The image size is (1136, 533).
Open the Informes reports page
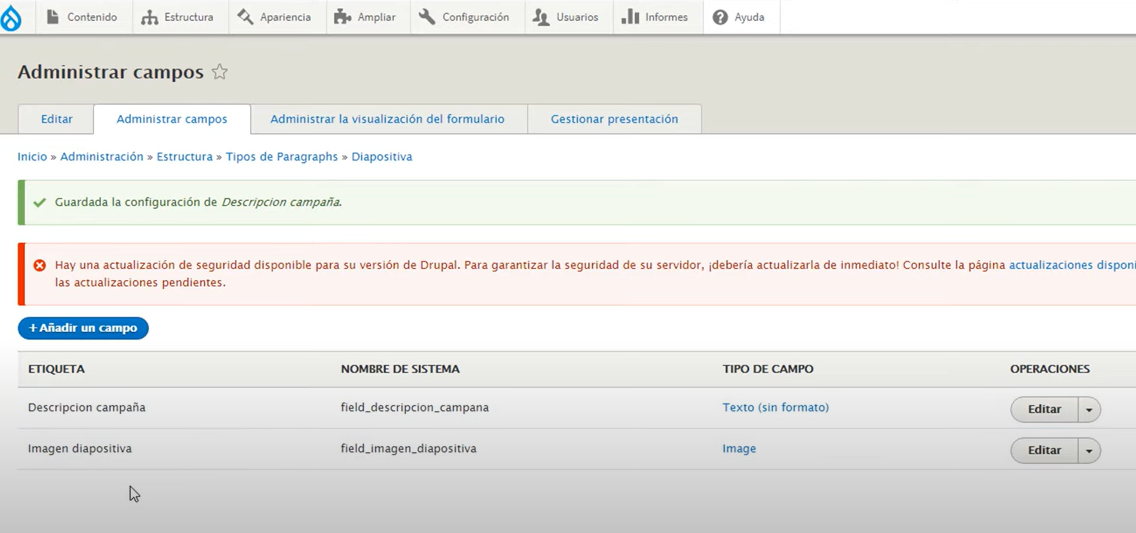coord(657,17)
